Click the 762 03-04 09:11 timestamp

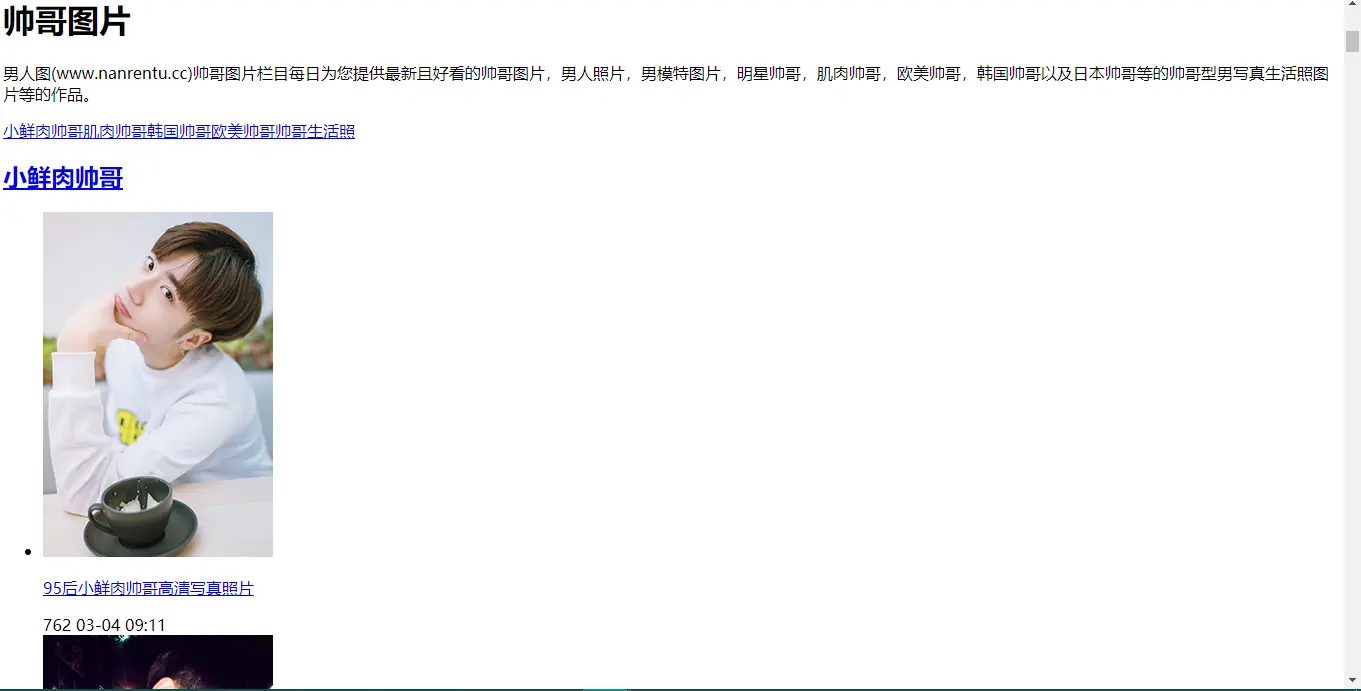pos(104,624)
